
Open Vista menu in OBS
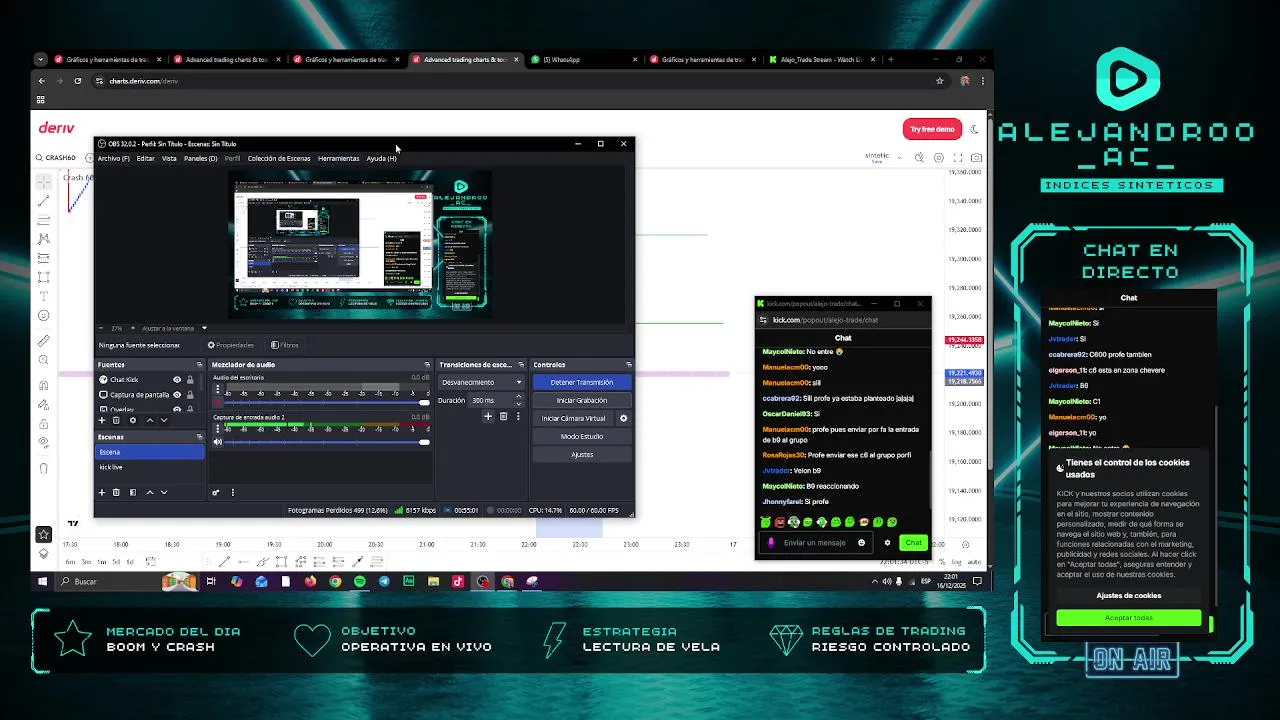click(169, 158)
